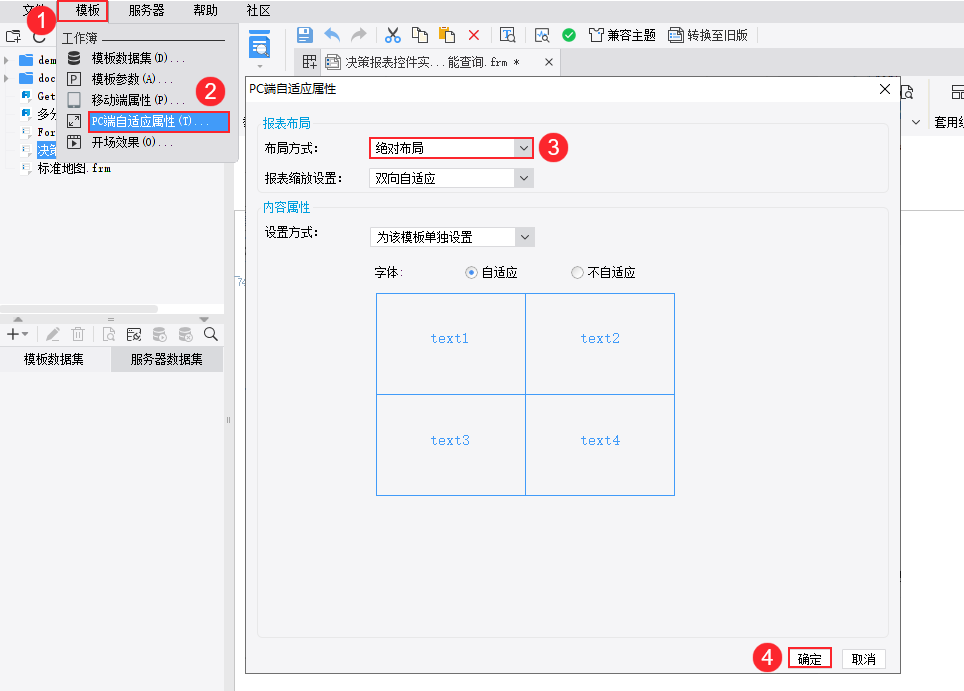Viewport: 964px width, 691px height.
Task: Click the red Delete X icon
Action: click(473, 35)
